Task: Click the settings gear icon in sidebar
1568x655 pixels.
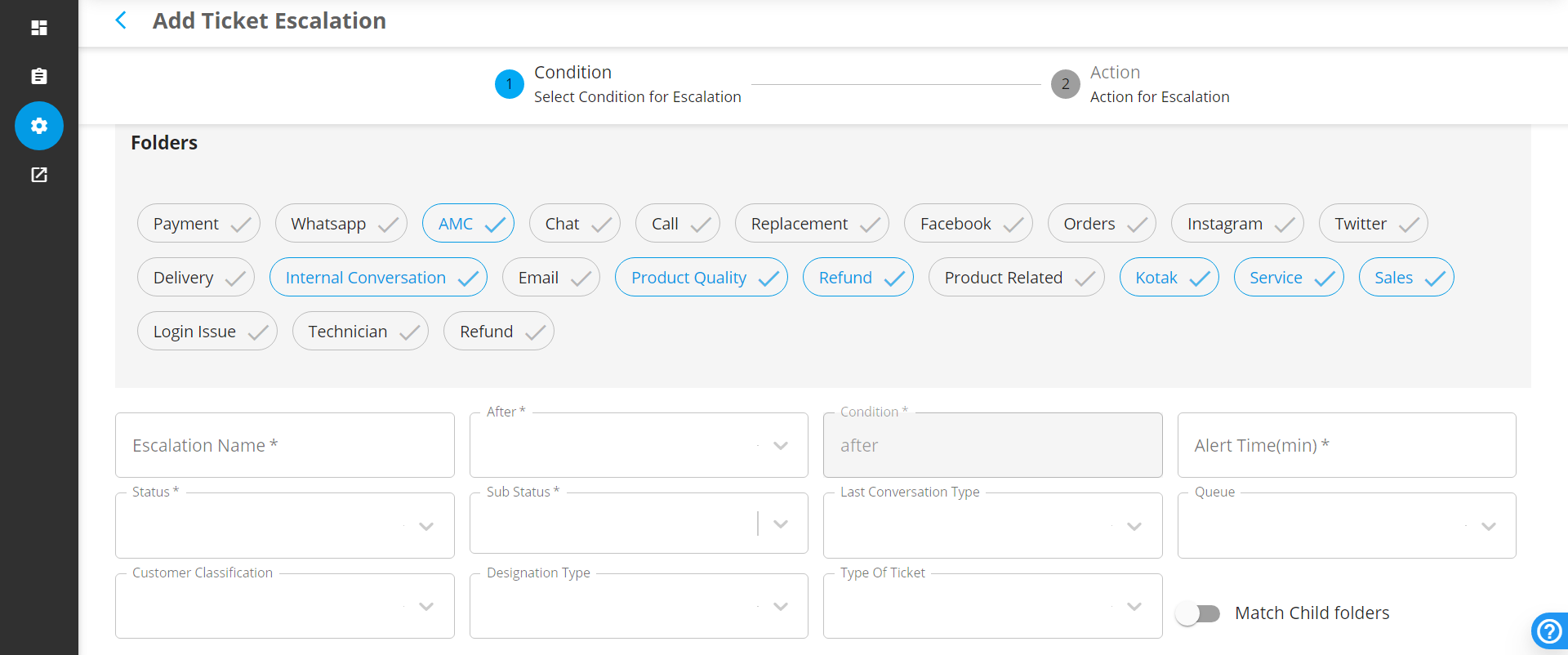Action: 39,126
